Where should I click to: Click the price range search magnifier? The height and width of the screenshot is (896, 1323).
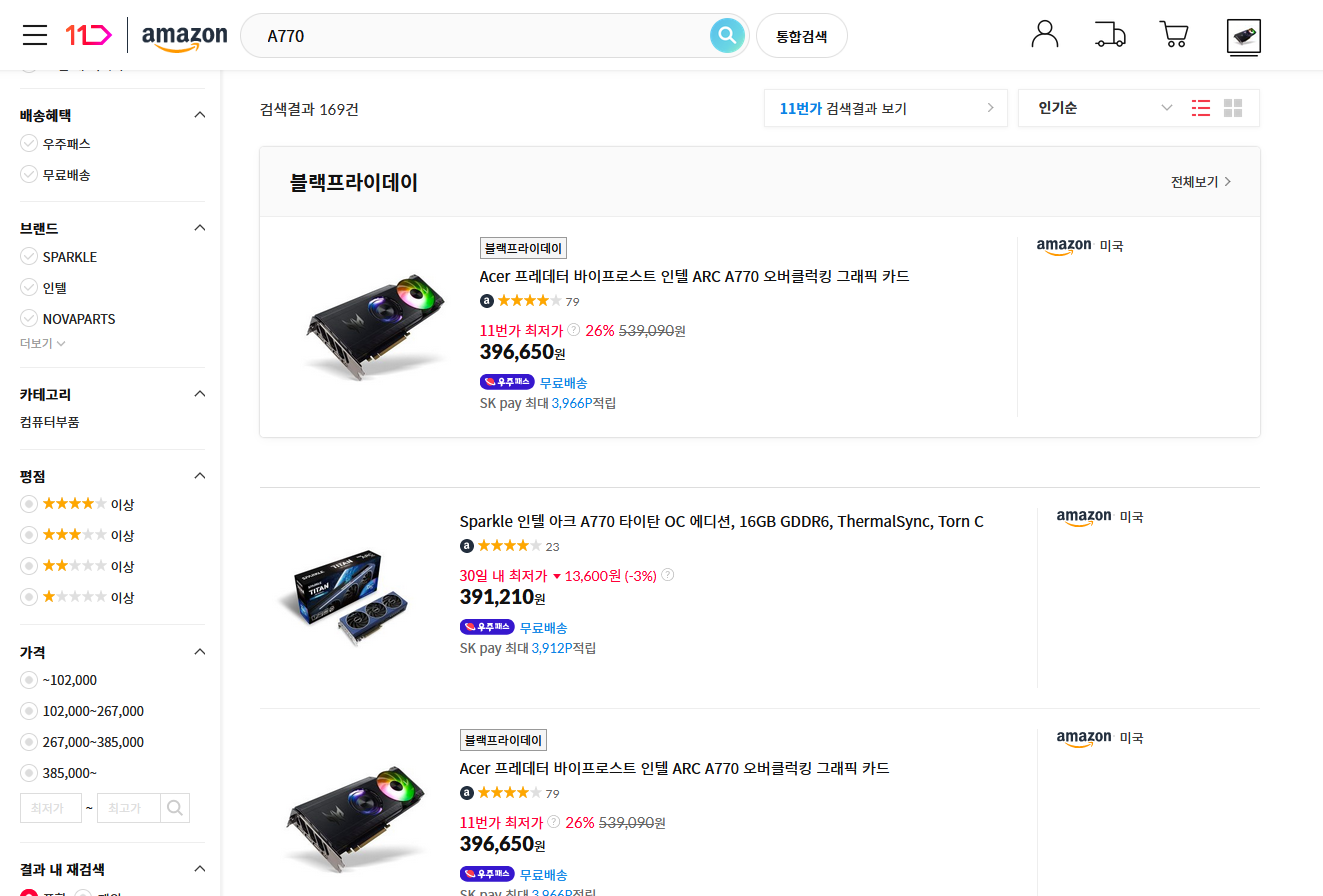tap(175, 808)
